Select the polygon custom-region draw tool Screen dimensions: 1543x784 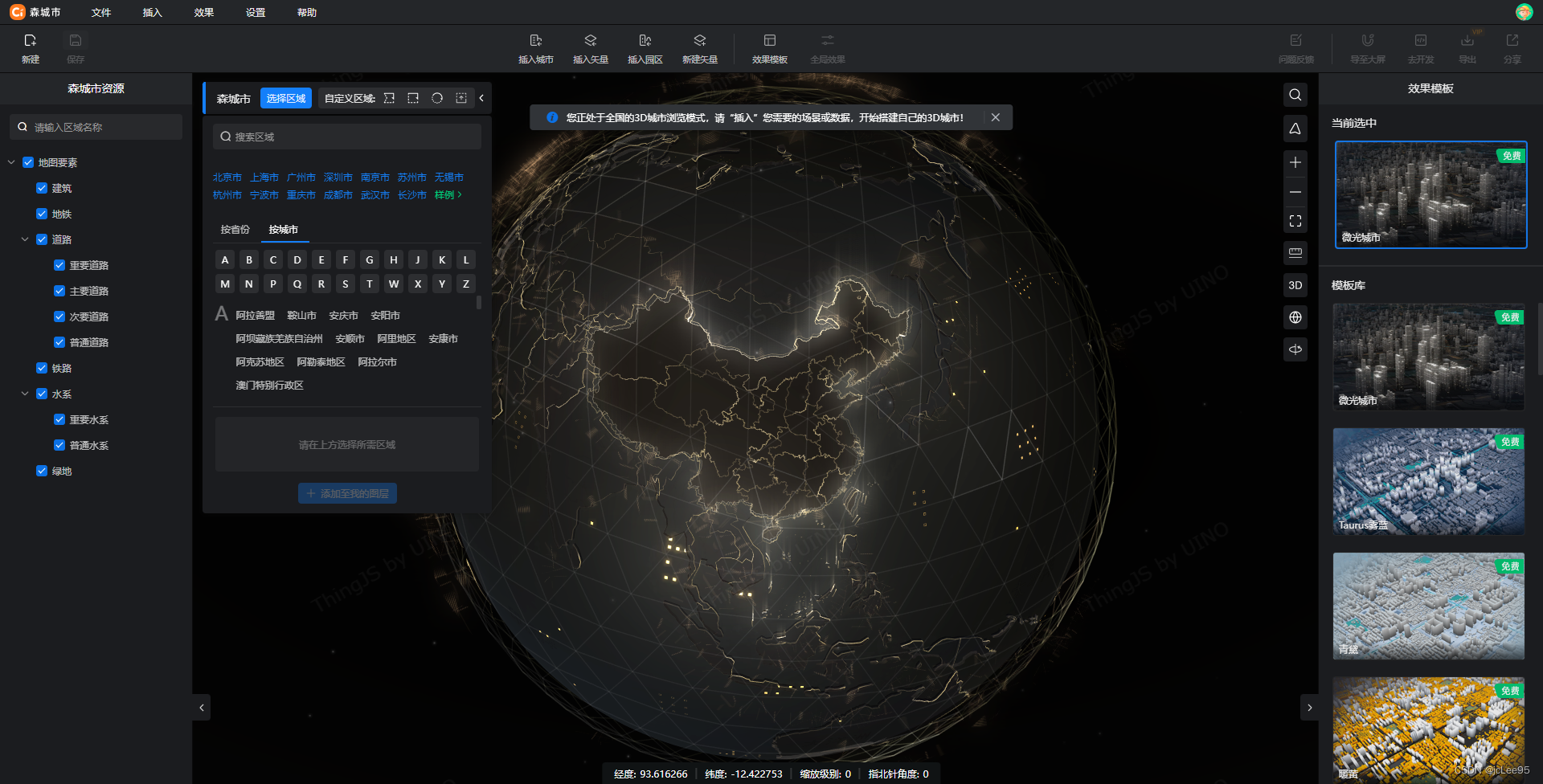click(389, 98)
